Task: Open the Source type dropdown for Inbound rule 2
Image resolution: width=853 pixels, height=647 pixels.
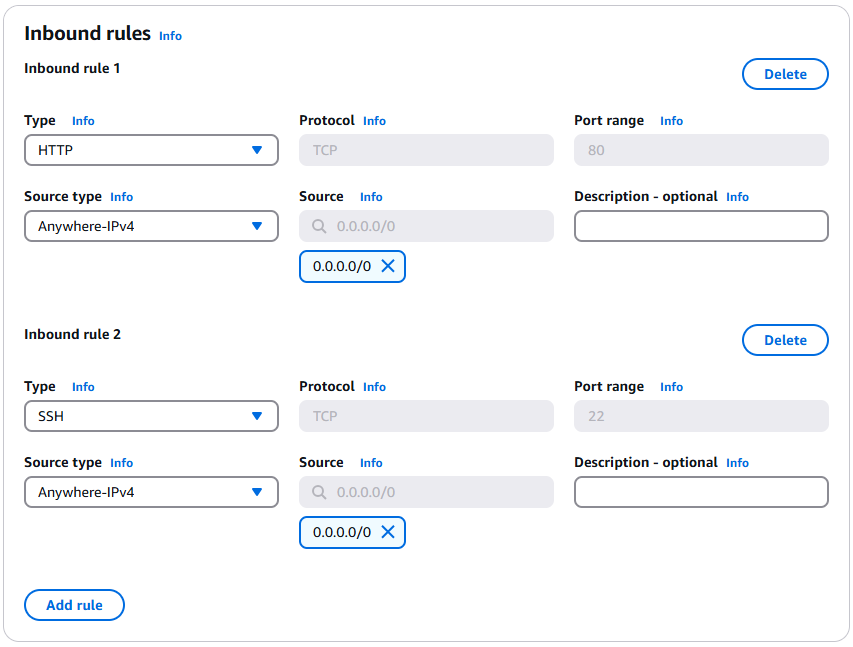Action: (x=151, y=492)
